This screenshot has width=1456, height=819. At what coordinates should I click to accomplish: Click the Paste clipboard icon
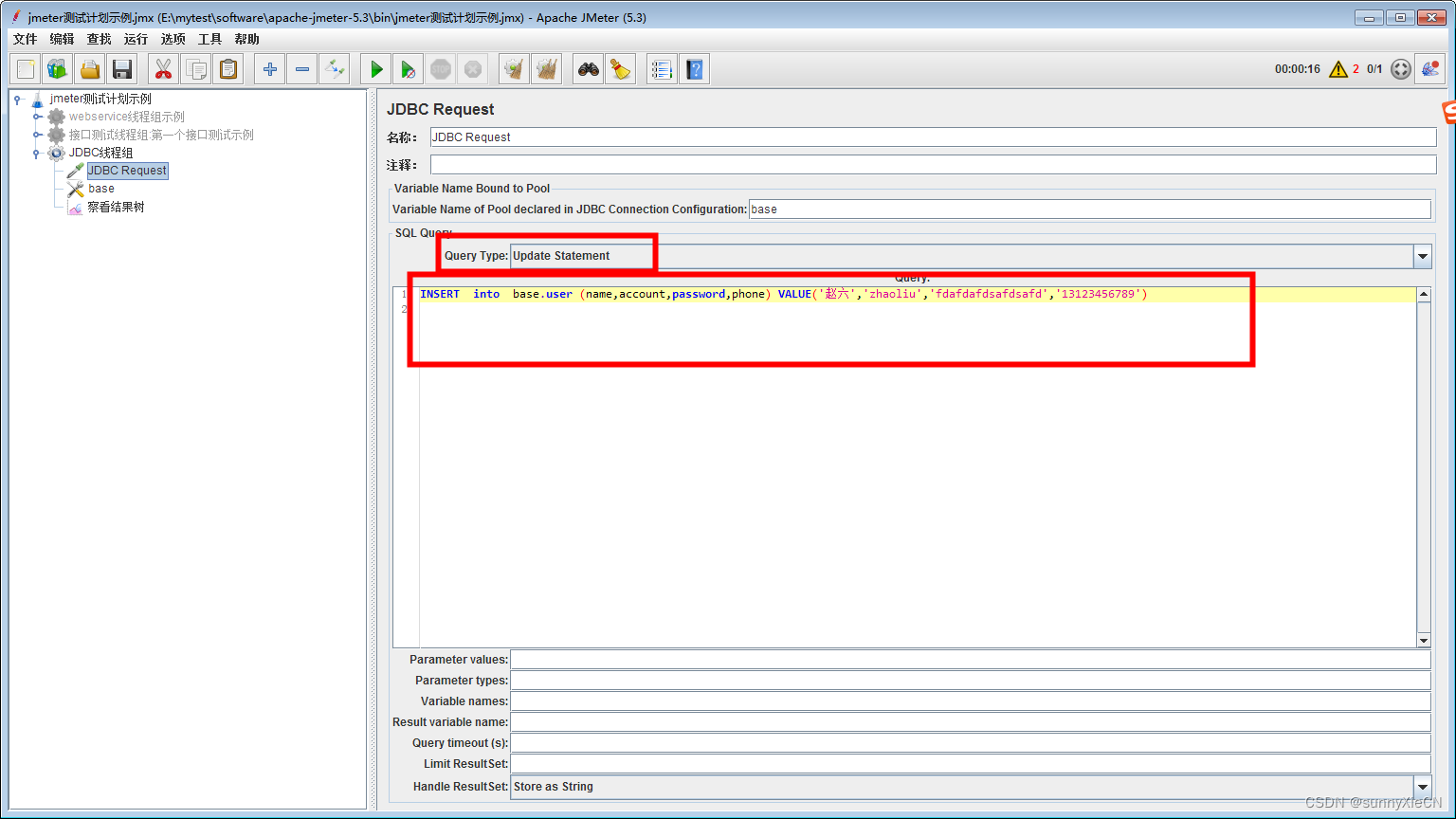click(228, 69)
